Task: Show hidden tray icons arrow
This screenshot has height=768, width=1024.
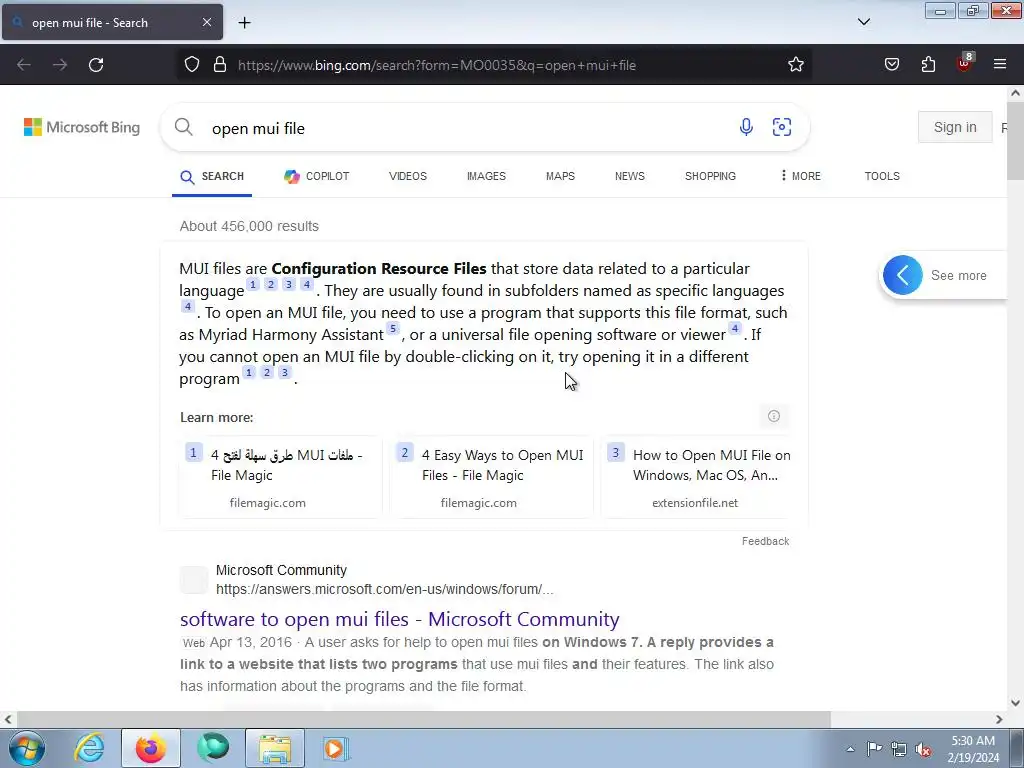Action: 850,749
